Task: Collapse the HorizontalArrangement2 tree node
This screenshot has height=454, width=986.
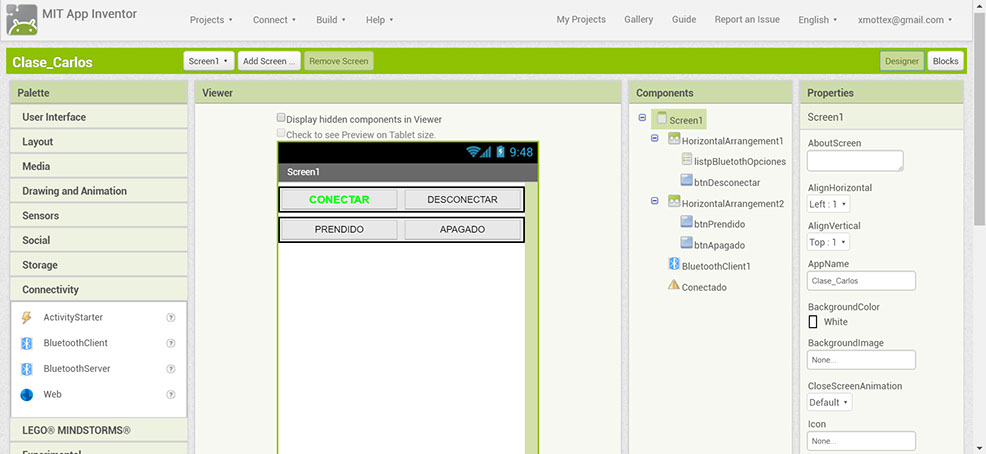Action: click(x=655, y=201)
